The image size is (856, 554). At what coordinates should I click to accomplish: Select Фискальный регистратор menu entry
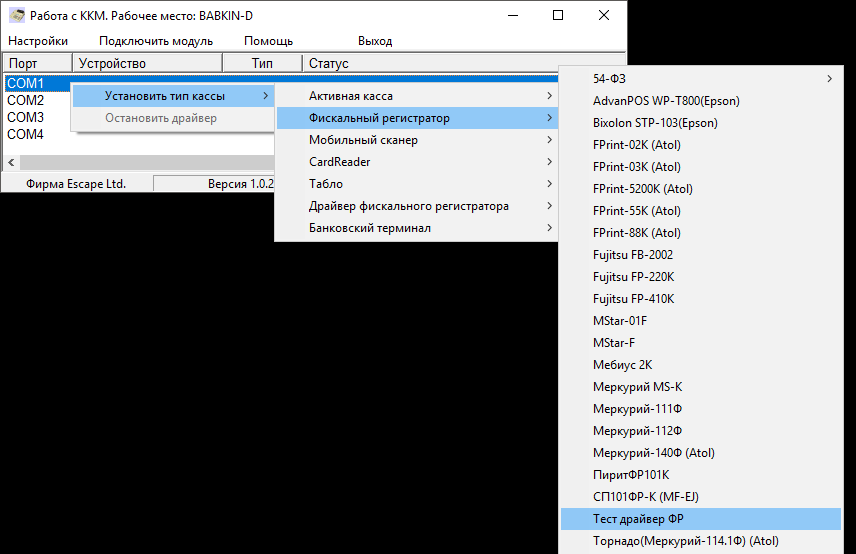click(417, 118)
